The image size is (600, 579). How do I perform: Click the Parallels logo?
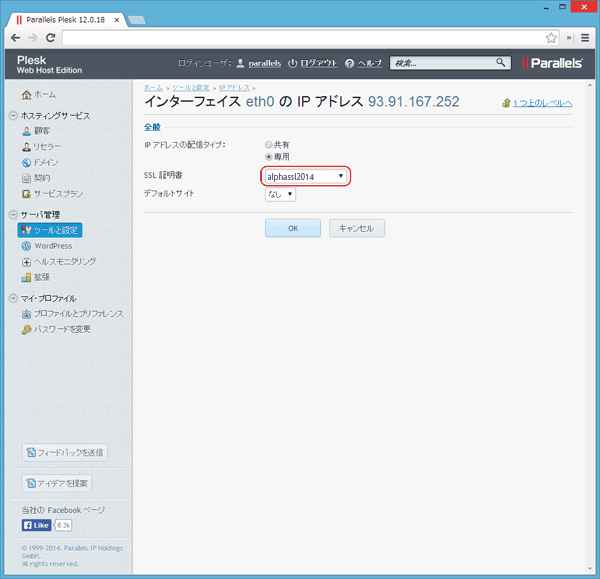[x=553, y=63]
